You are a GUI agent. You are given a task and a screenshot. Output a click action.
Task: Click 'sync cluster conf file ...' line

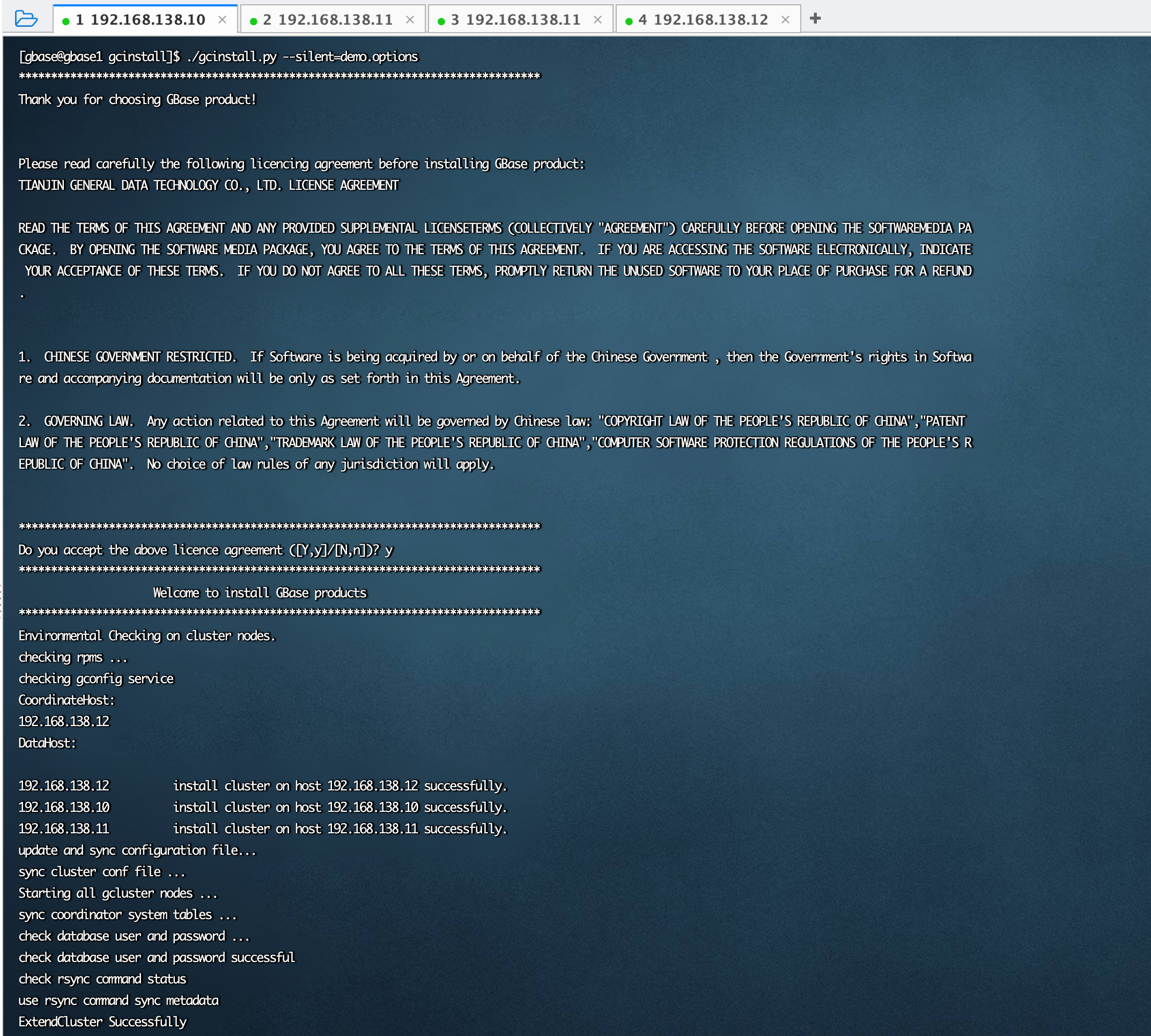point(102,872)
